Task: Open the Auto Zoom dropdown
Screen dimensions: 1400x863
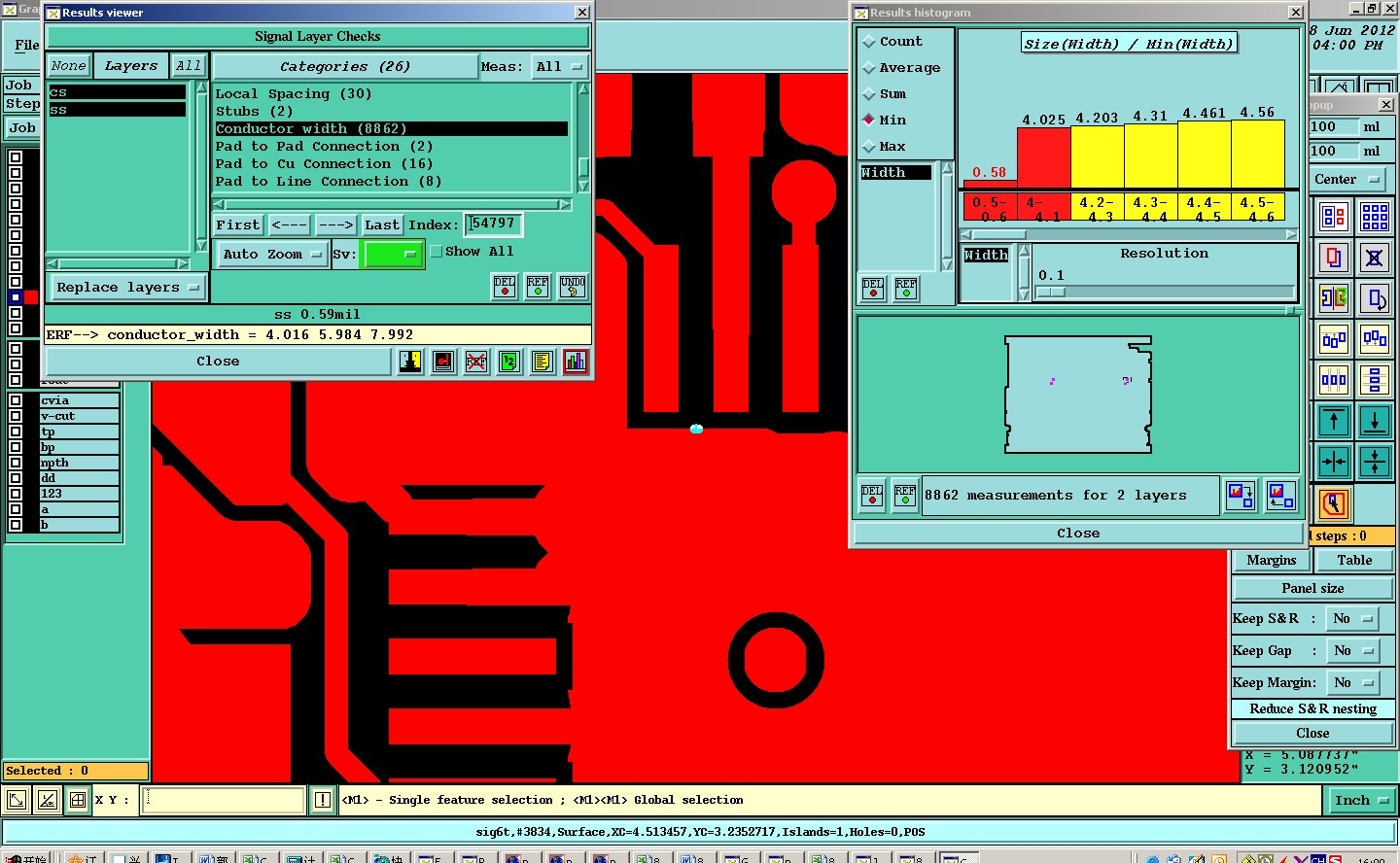Action: coord(271,255)
